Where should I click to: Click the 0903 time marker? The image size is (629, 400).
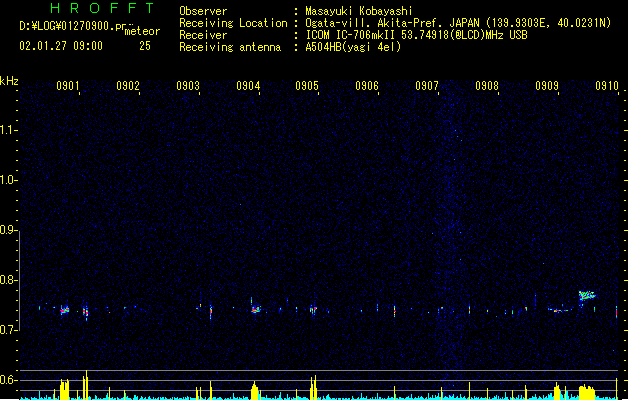pyautogui.click(x=188, y=86)
